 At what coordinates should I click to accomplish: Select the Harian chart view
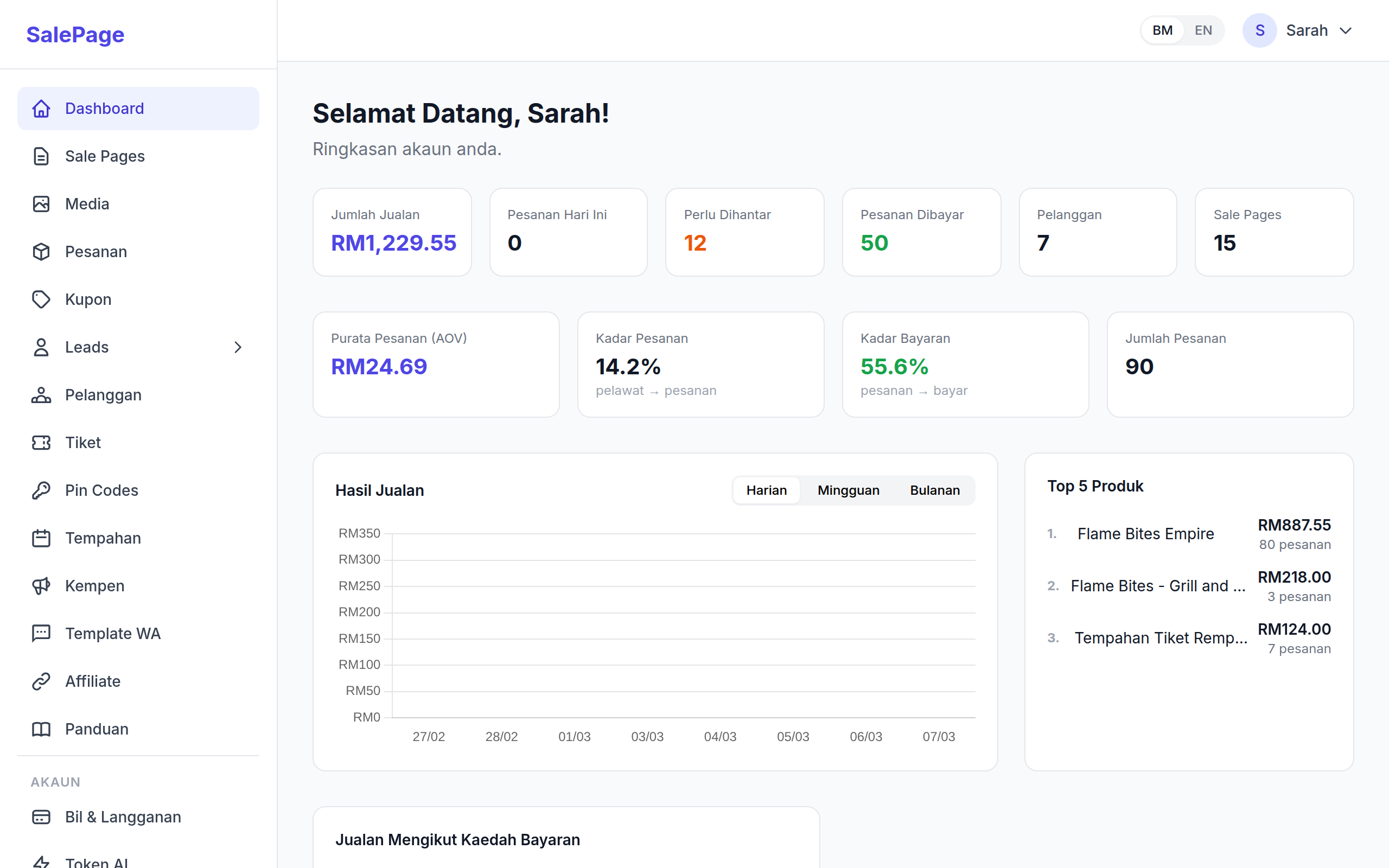(x=766, y=490)
